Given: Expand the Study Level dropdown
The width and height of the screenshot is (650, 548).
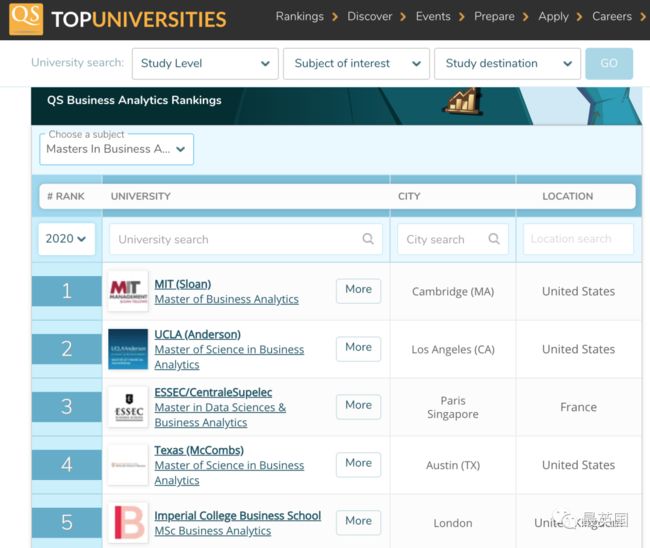Looking at the screenshot, I should pyautogui.click(x=205, y=63).
